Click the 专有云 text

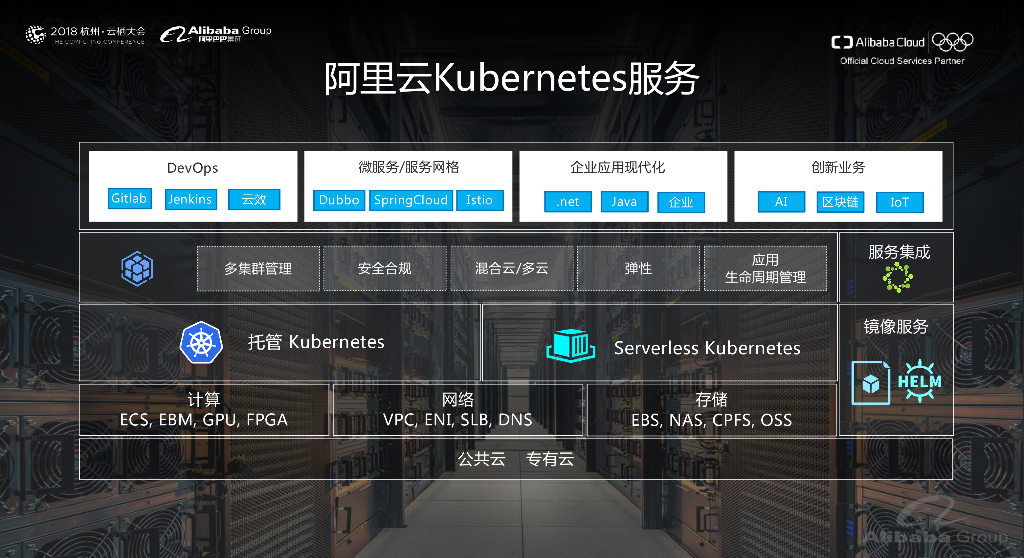click(550, 459)
